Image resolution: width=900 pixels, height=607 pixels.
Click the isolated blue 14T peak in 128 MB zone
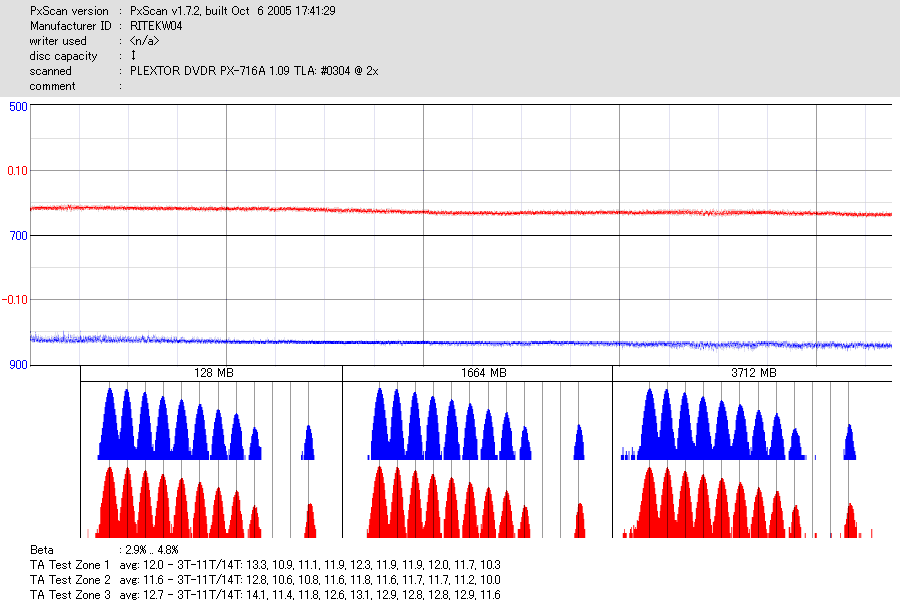308,443
